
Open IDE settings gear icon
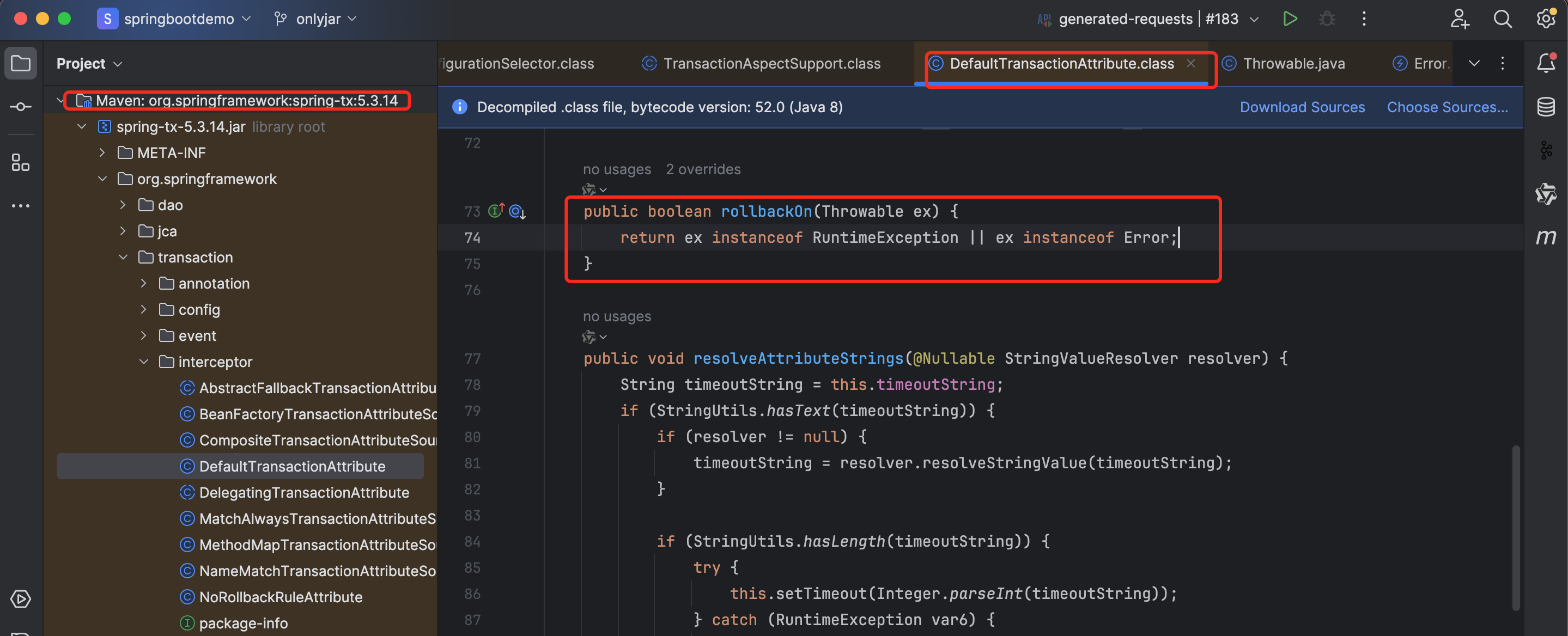coord(1546,19)
